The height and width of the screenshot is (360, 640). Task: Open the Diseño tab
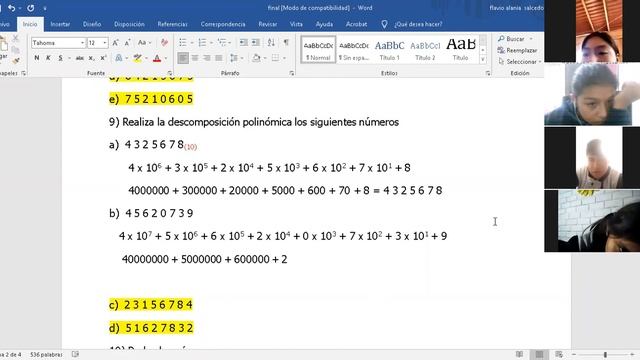[x=92, y=24]
